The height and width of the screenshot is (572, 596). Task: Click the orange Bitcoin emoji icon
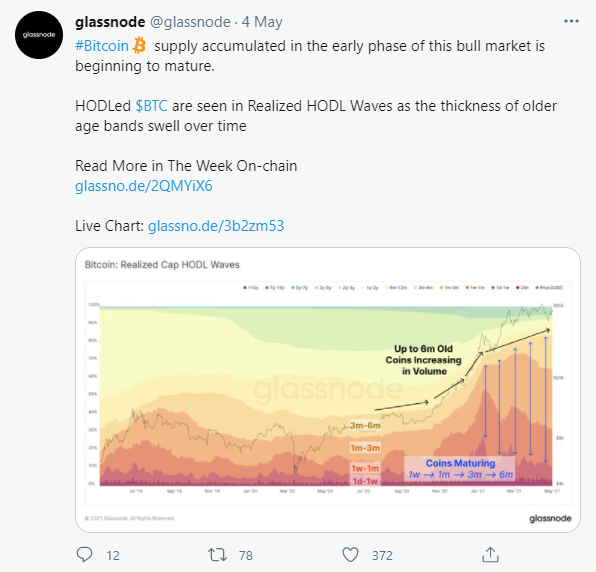pos(139,46)
